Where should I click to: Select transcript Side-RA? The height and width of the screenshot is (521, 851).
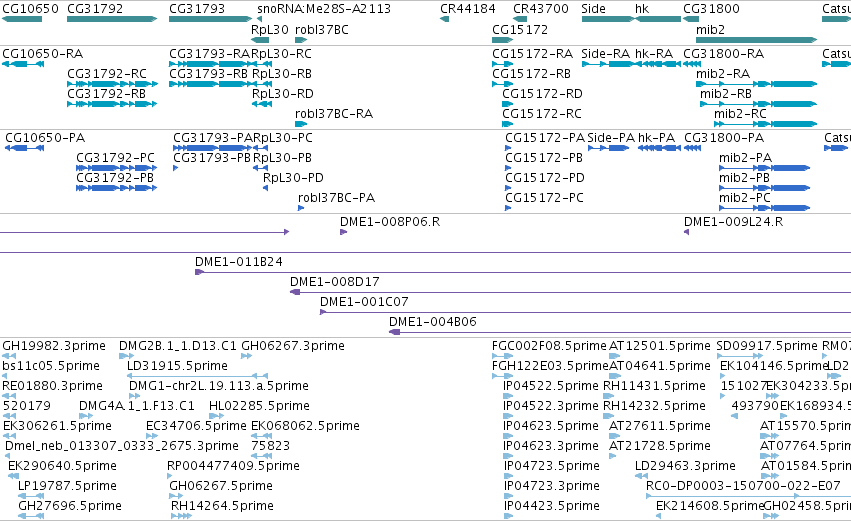[606, 54]
